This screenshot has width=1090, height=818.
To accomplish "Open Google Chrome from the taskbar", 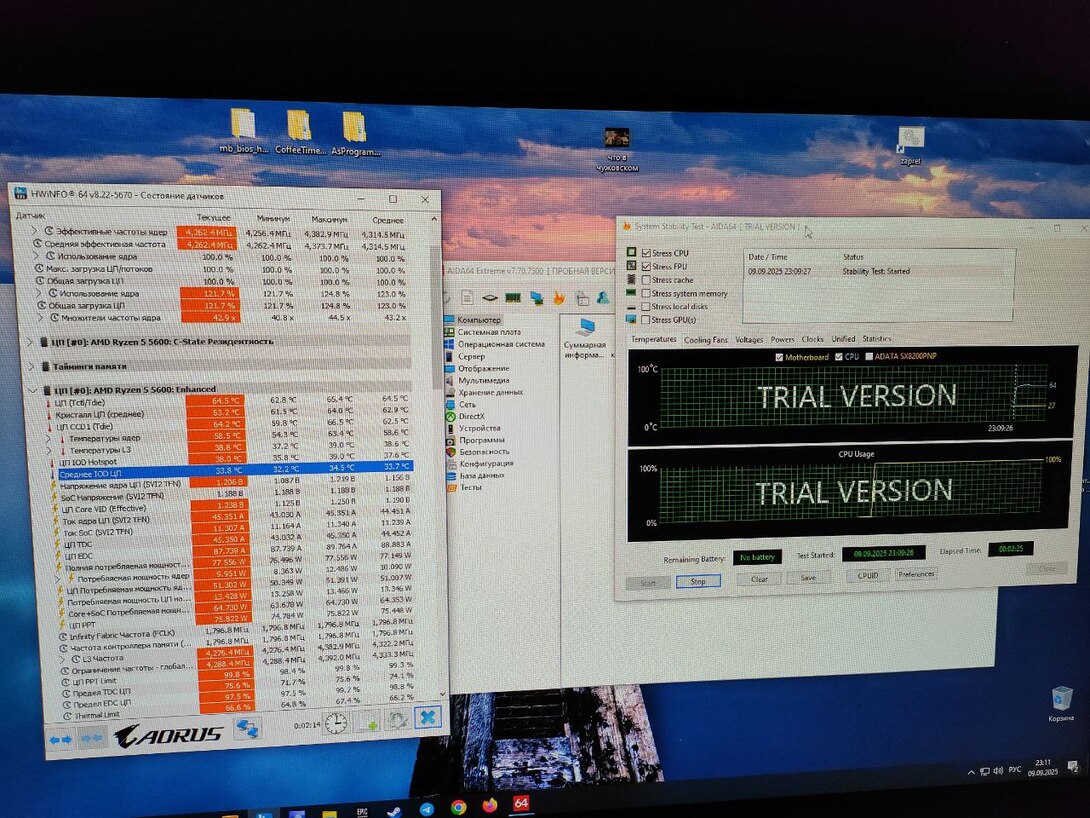I will tap(458, 807).
